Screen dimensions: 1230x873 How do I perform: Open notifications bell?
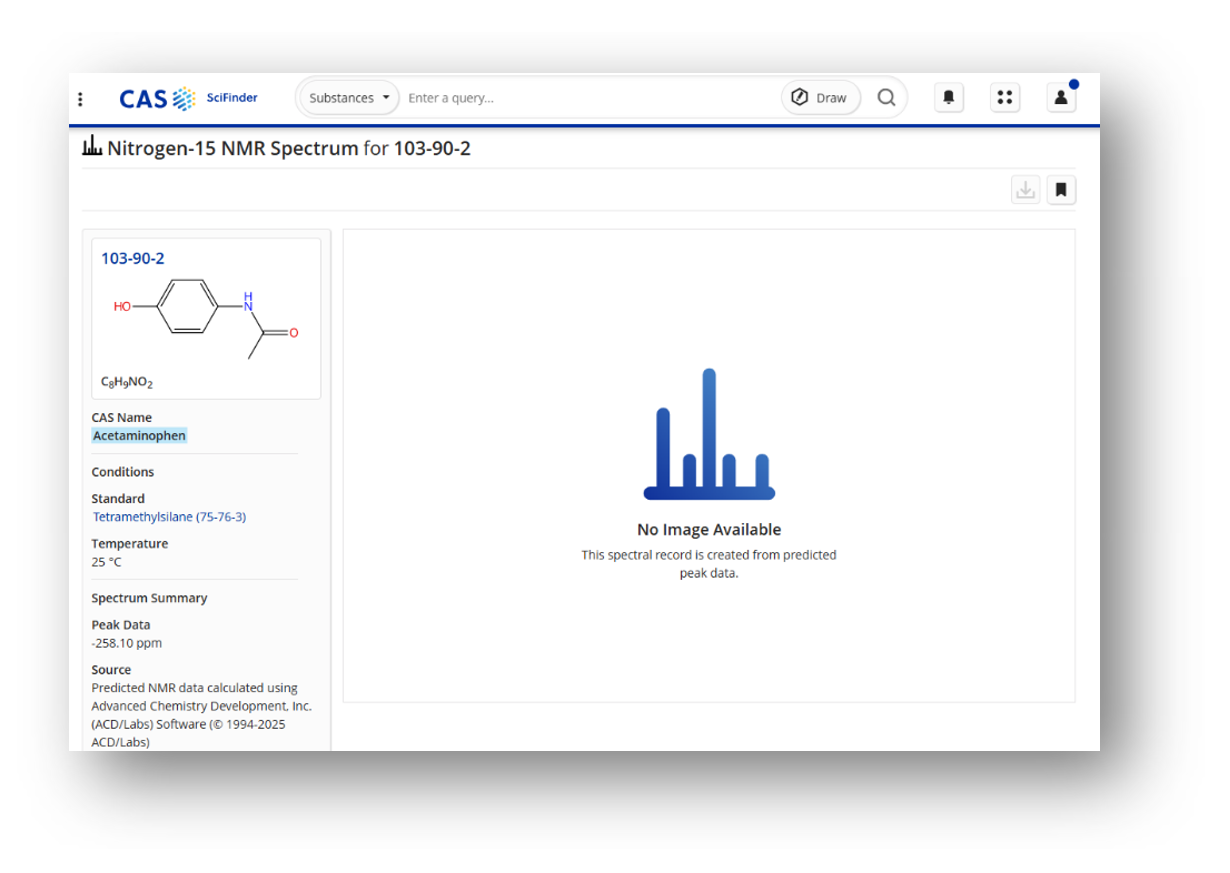949,97
